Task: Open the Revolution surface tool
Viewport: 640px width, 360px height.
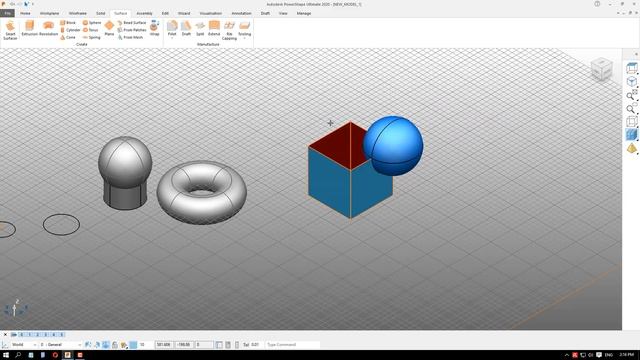Action: coord(49,29)
